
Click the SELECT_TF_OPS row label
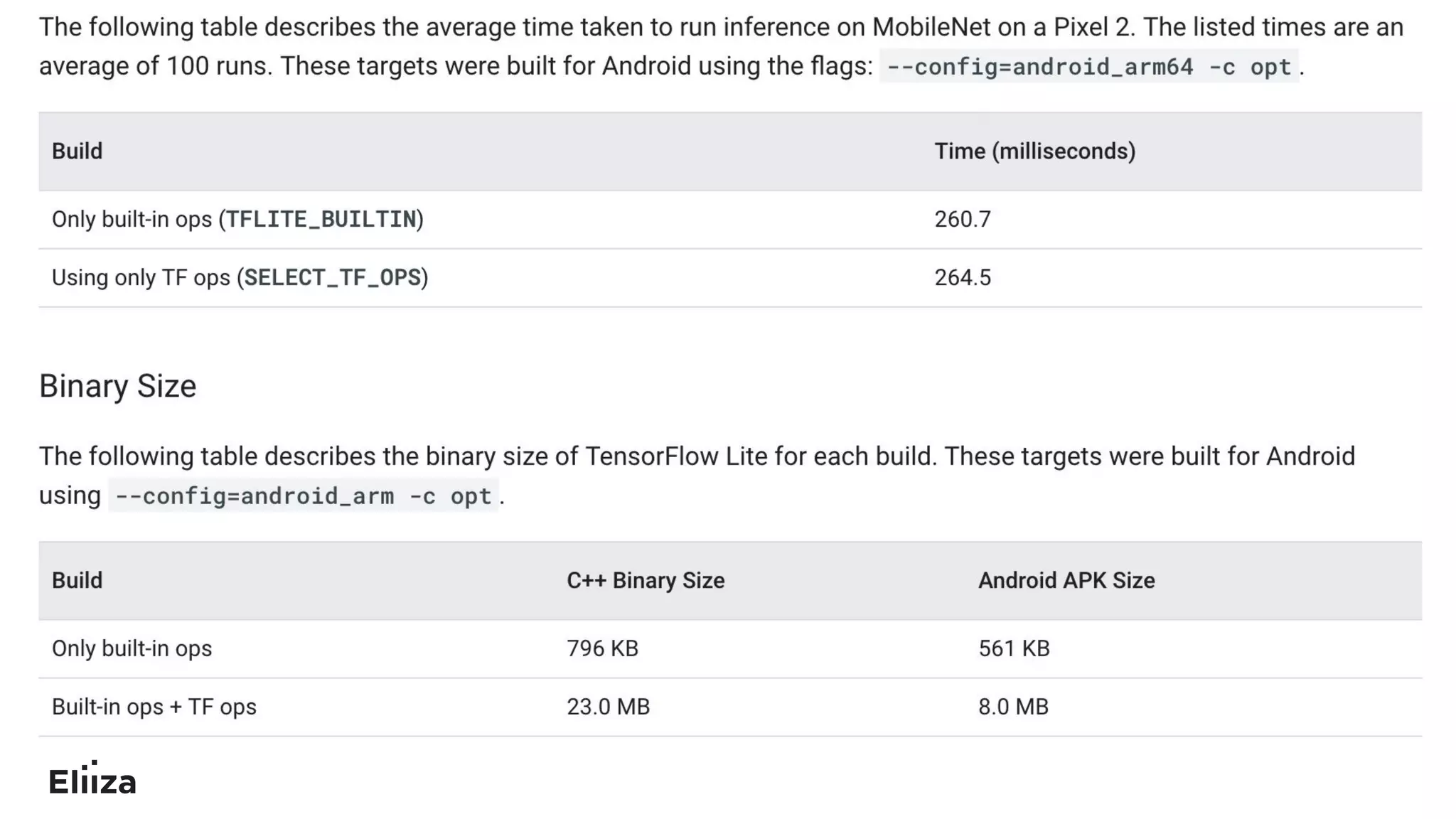pos(240,277)
